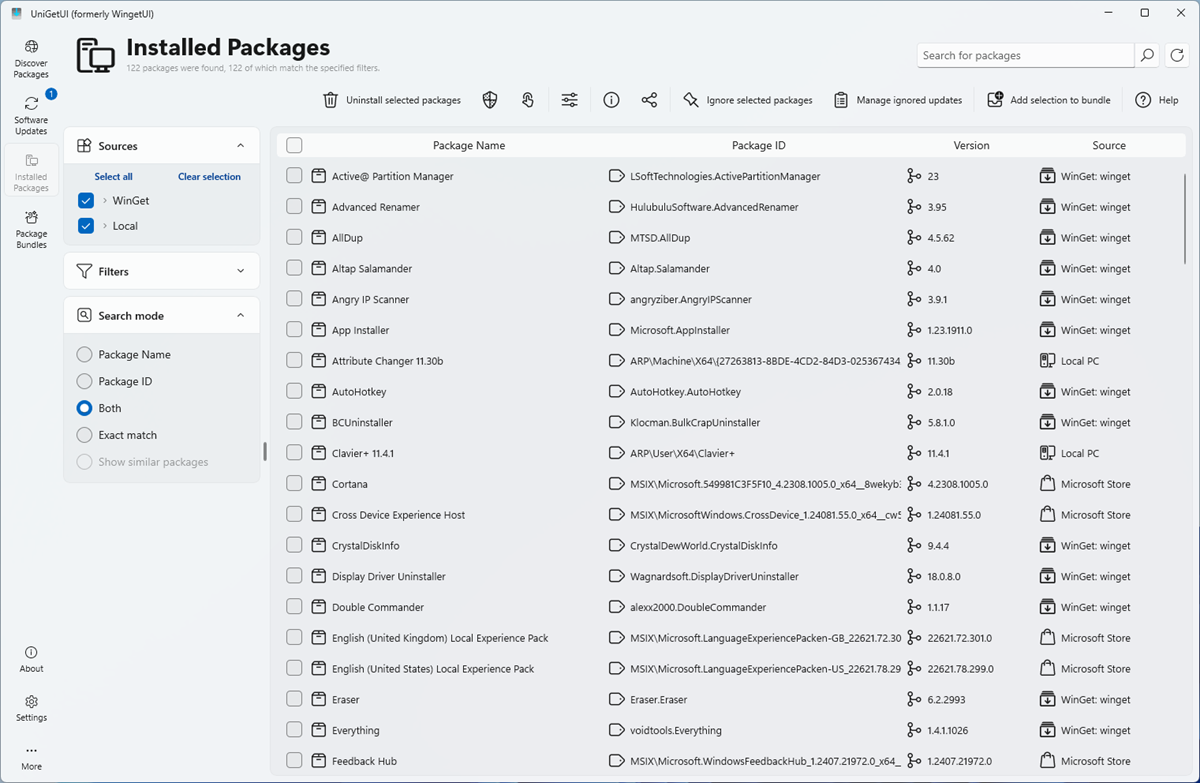This screenshot has width=1200, height=783.
Task: Select the Installed Packages tab
Action: point(31,173)
